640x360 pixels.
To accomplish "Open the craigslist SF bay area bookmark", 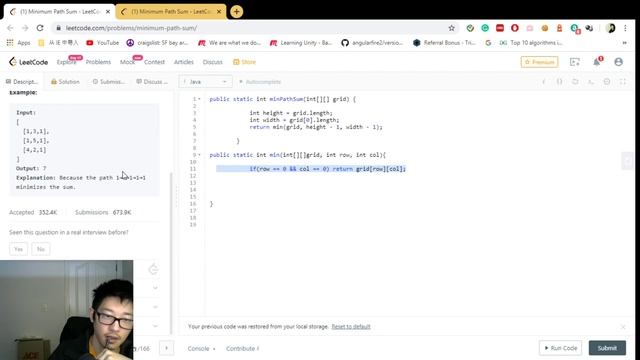I will tap(157, 43).
